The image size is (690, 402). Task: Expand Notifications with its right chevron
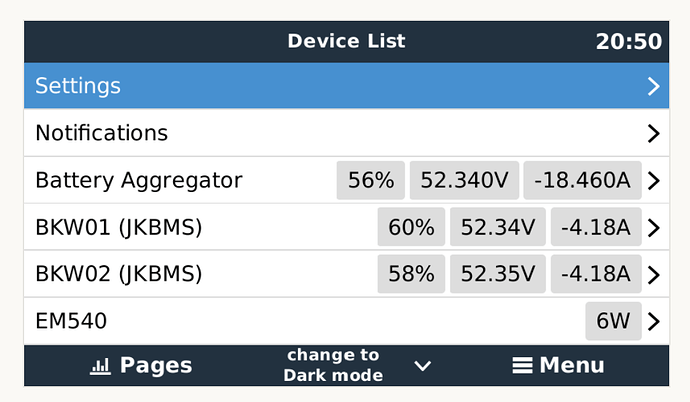(653, 133)
